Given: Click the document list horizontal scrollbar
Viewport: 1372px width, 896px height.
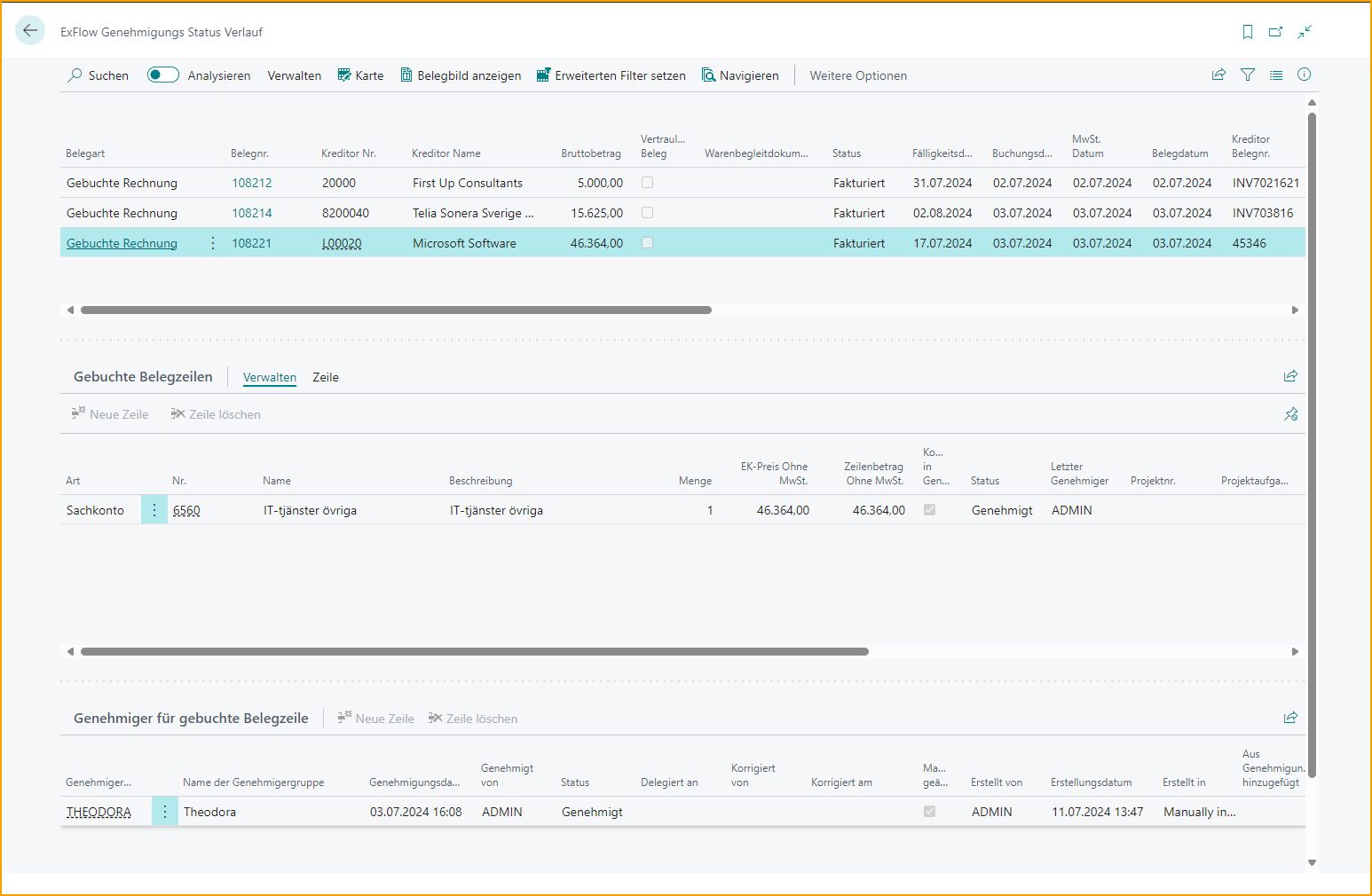Looking at the screenshot, I should [396, 310].
